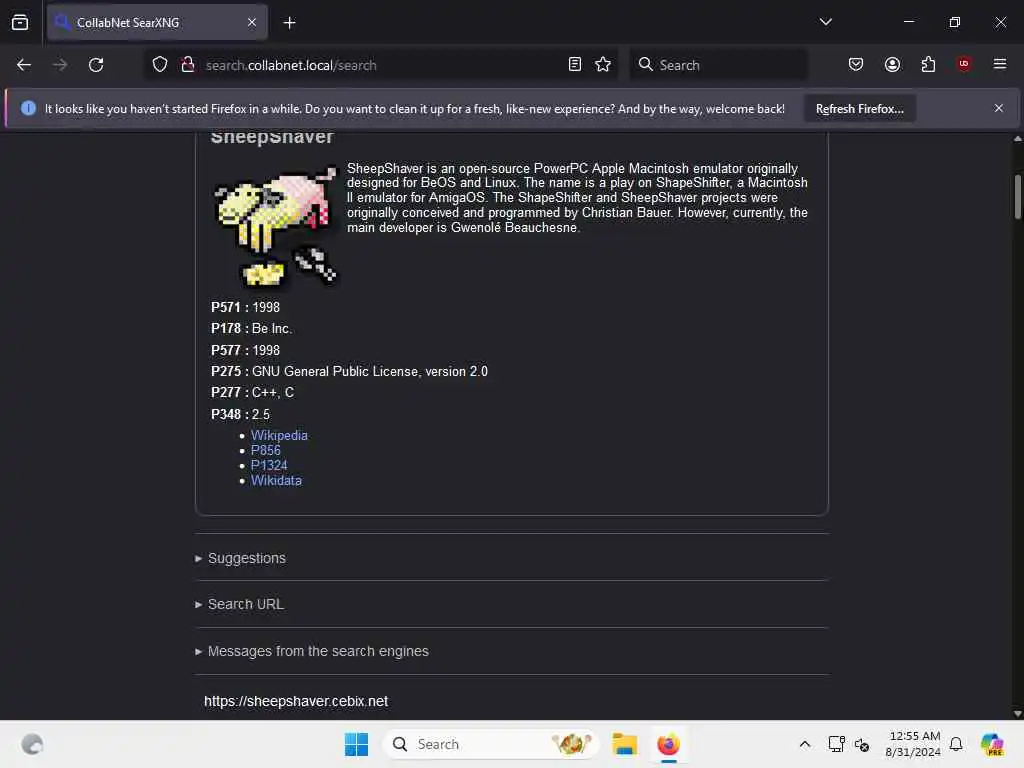Image resolution: width=1024 pixels, height=768 pixels.
Task: Open the widgets icon on taskbar left
Action: 32,744
